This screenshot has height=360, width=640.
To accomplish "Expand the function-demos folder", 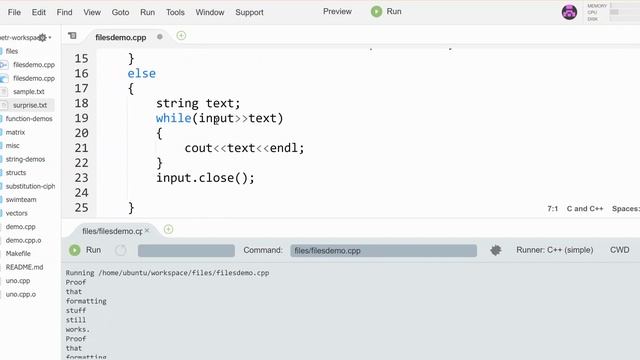I will point(29,118).
